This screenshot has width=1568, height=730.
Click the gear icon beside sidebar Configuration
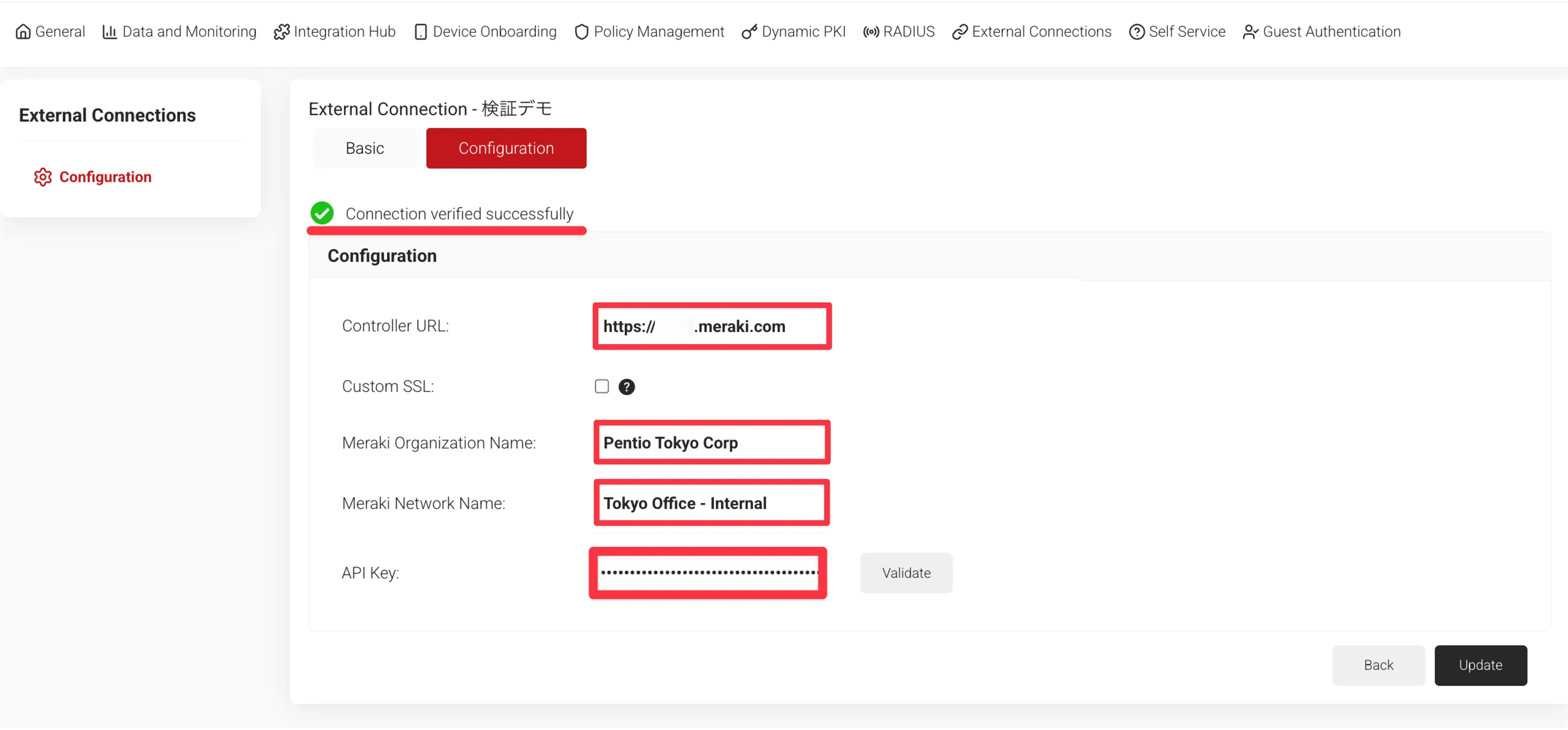click(x=43, y=177)
